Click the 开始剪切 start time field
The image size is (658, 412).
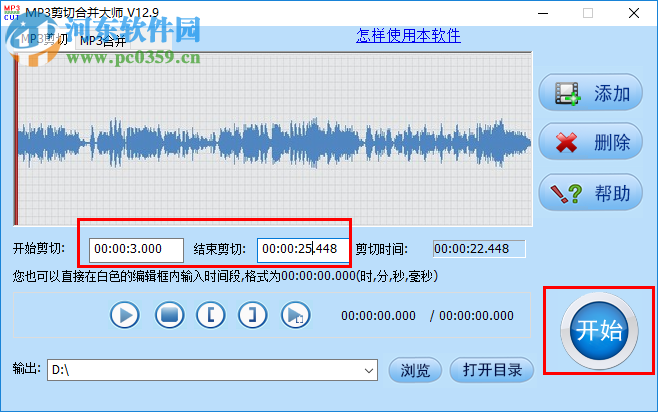coord(136,250)
